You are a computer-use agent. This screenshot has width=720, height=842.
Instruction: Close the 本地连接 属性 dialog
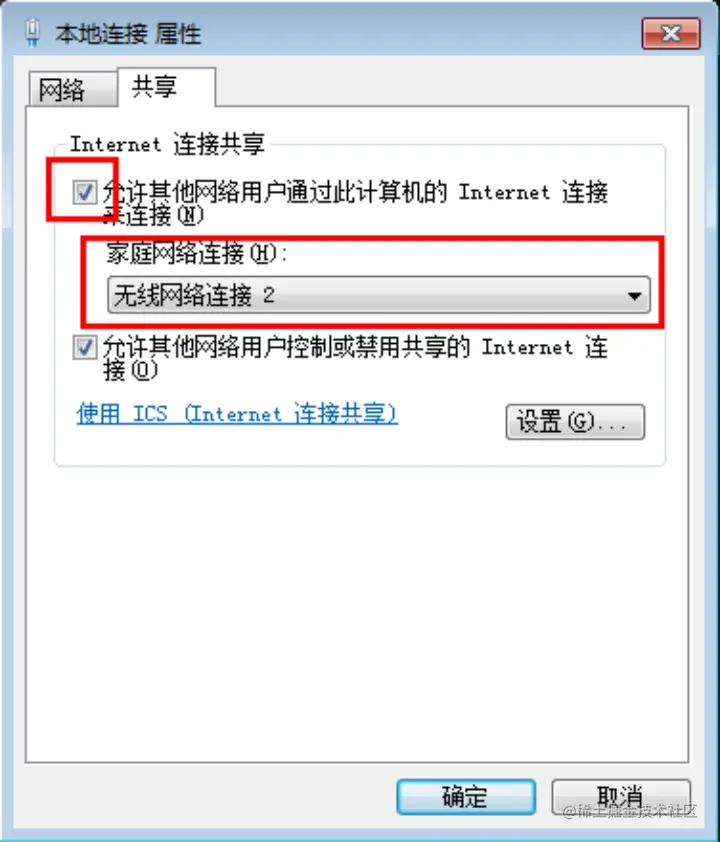(x=671, y=33)
